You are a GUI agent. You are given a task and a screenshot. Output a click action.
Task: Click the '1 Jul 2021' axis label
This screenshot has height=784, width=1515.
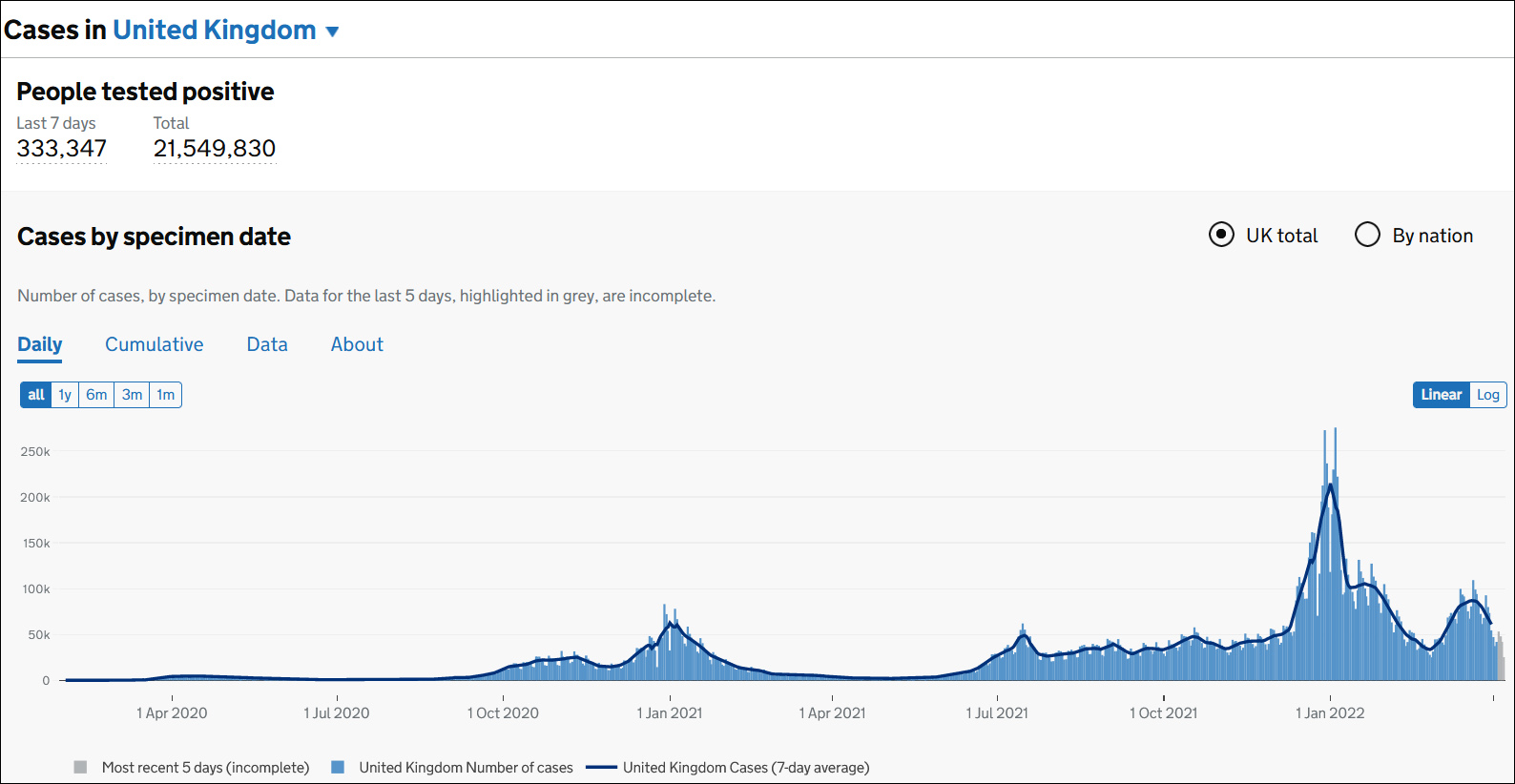coord(997,713)
